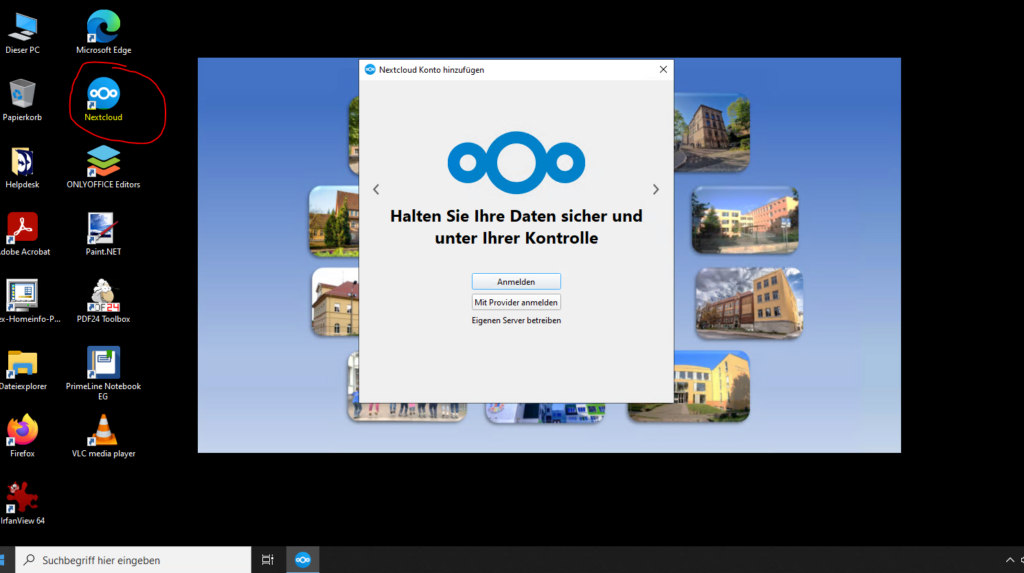
Task: Open Task View from the taskbar
Action: pos(268,560)
